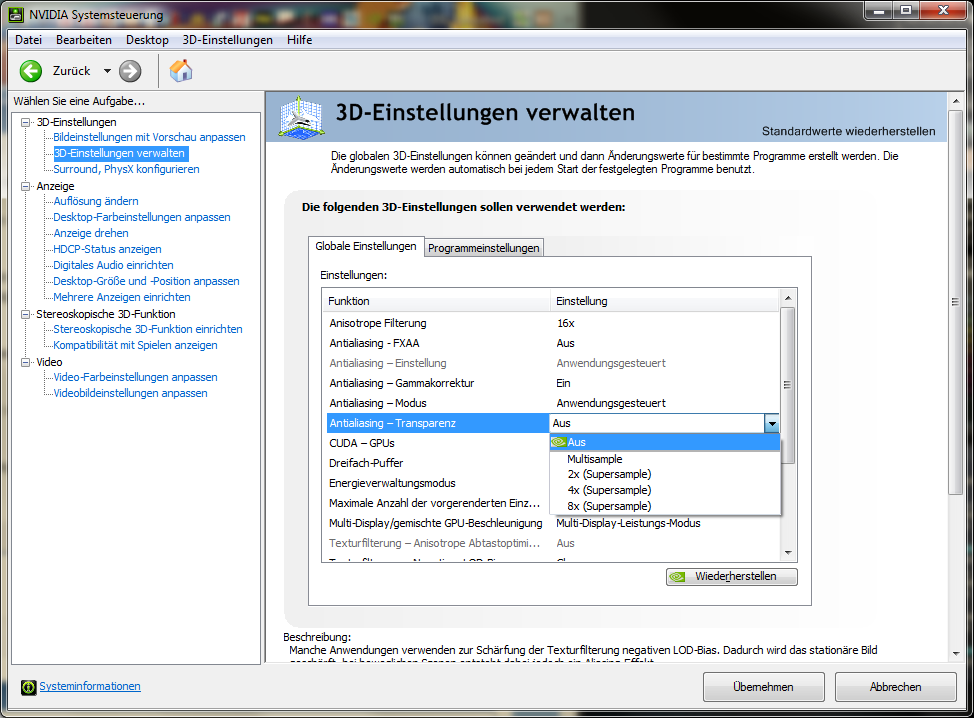This screenshot has height=718, width=974.
Task: Click the main page scroll-up arrow
Action: (x=956, y=101)
